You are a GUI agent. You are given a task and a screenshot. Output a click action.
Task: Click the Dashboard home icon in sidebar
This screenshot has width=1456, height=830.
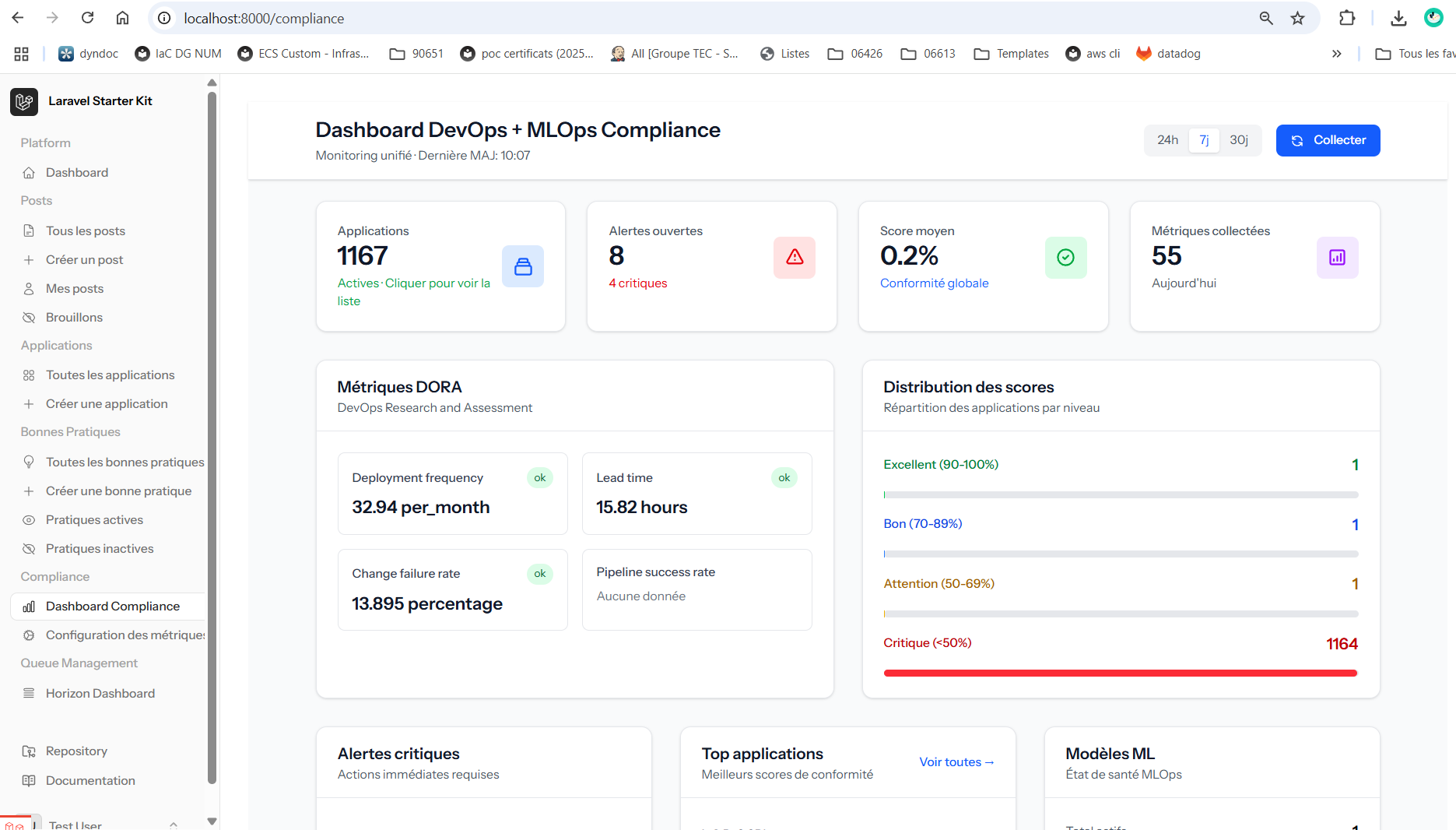(29, 173)
